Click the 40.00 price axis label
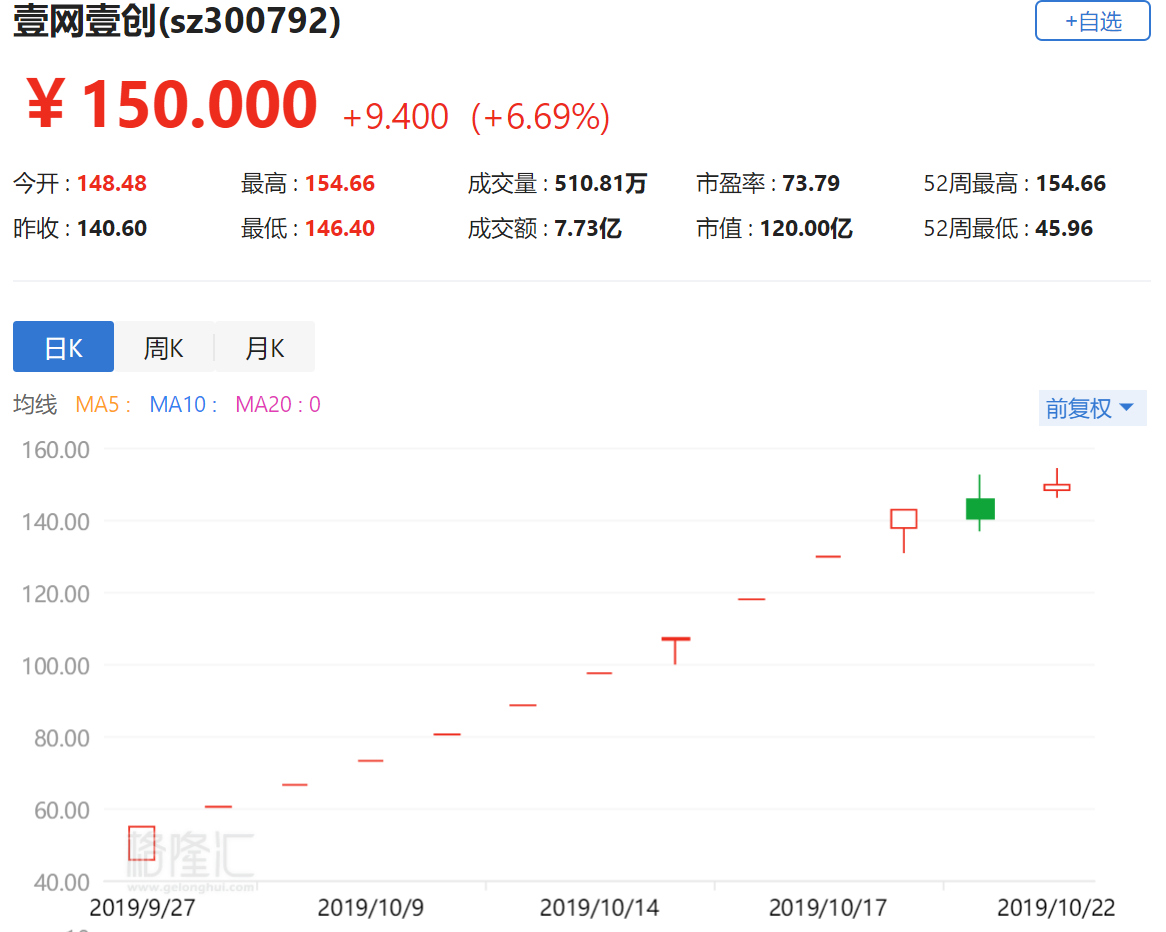Image resolution: width=1166 pixels, height=932 pixels. (x=62, y=882)
